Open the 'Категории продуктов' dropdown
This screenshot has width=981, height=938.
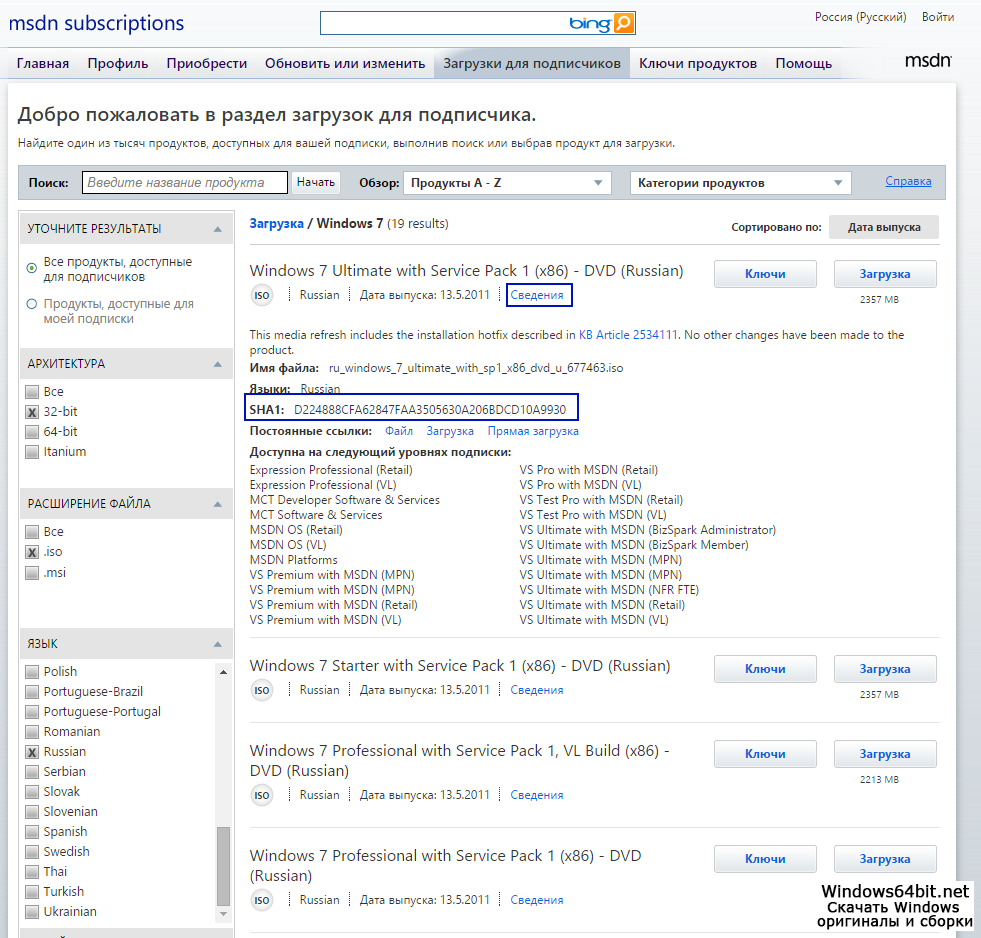pyautogui.click(x=741, y=183)
